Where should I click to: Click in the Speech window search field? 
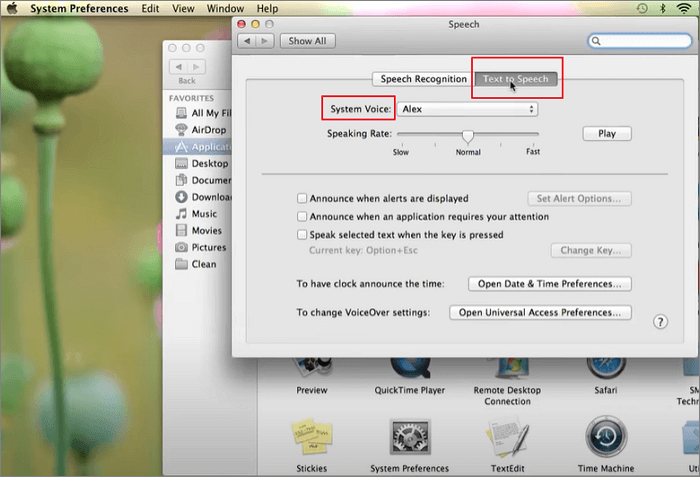(639, 41)
